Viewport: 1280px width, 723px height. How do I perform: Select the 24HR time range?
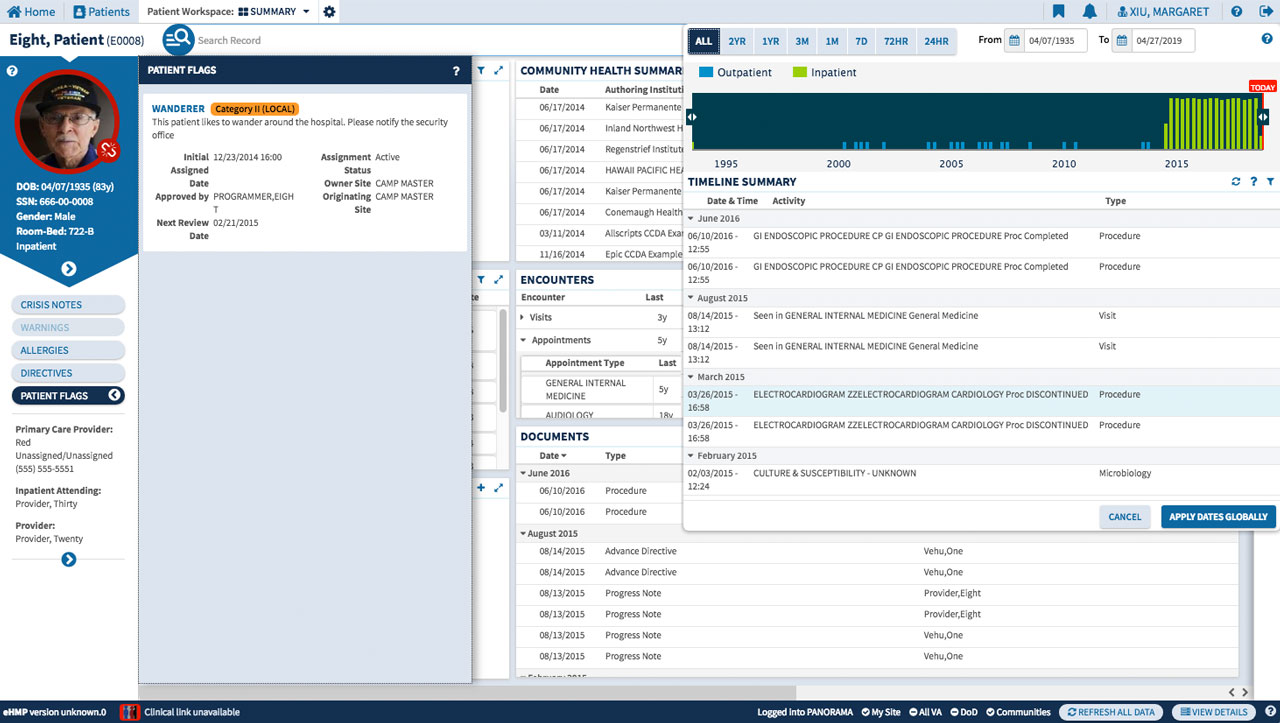coord(937,41)
